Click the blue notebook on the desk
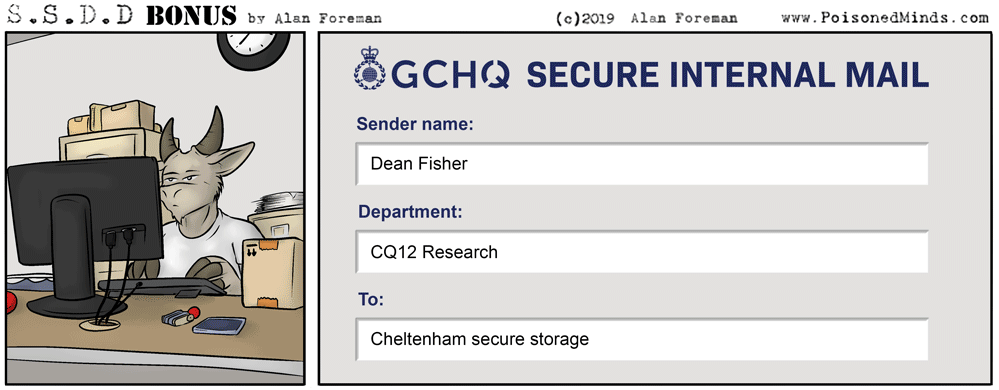 pyautogui.click(x=219, y=327)
